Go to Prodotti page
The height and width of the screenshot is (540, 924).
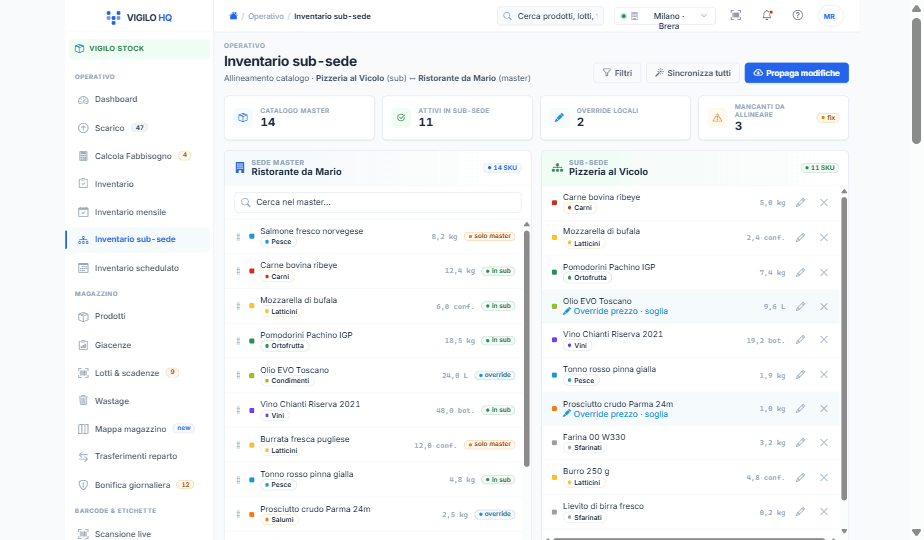click(x=138, y=316)
